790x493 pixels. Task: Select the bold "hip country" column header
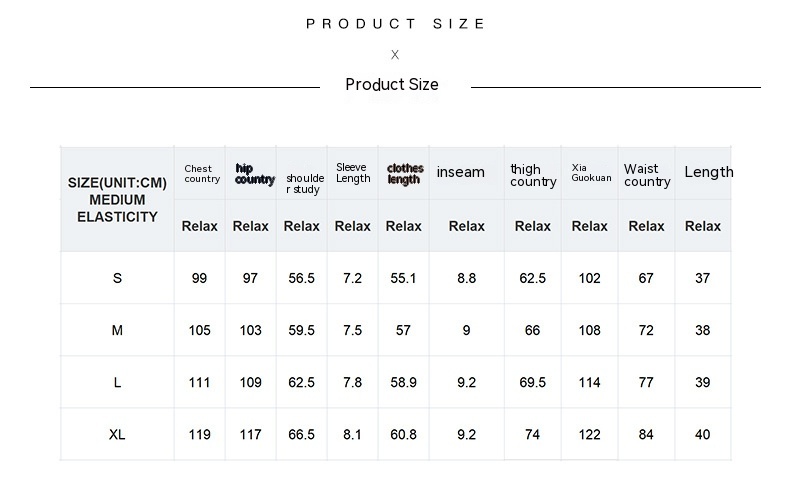click(x=254, y=174)
